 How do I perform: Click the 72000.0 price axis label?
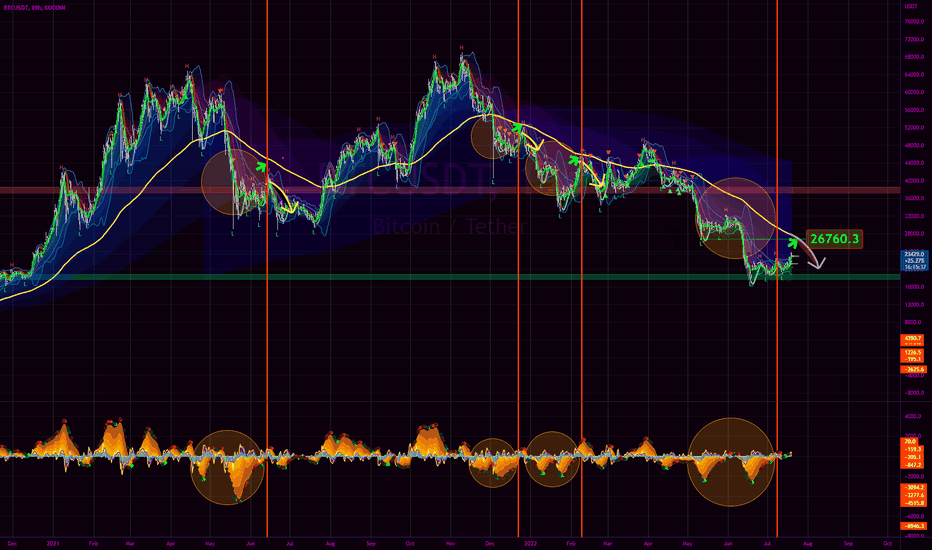click(x=914, y=39)
